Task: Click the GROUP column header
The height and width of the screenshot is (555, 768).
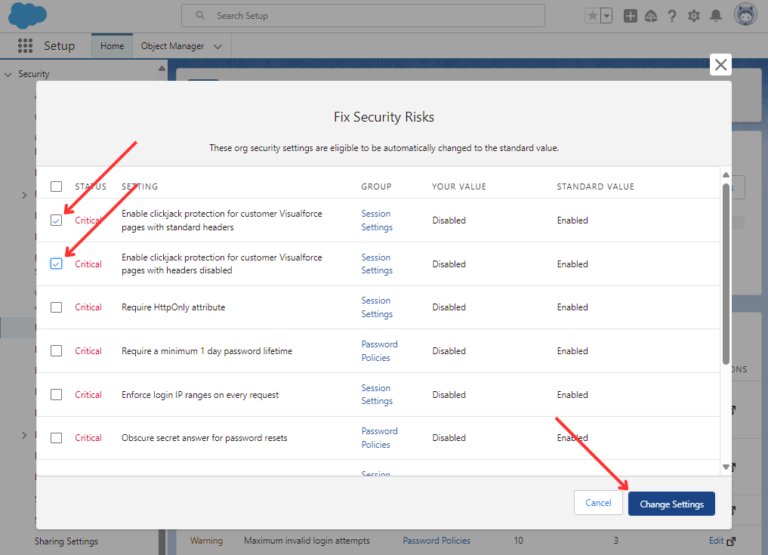Action: tap(376, 187)
